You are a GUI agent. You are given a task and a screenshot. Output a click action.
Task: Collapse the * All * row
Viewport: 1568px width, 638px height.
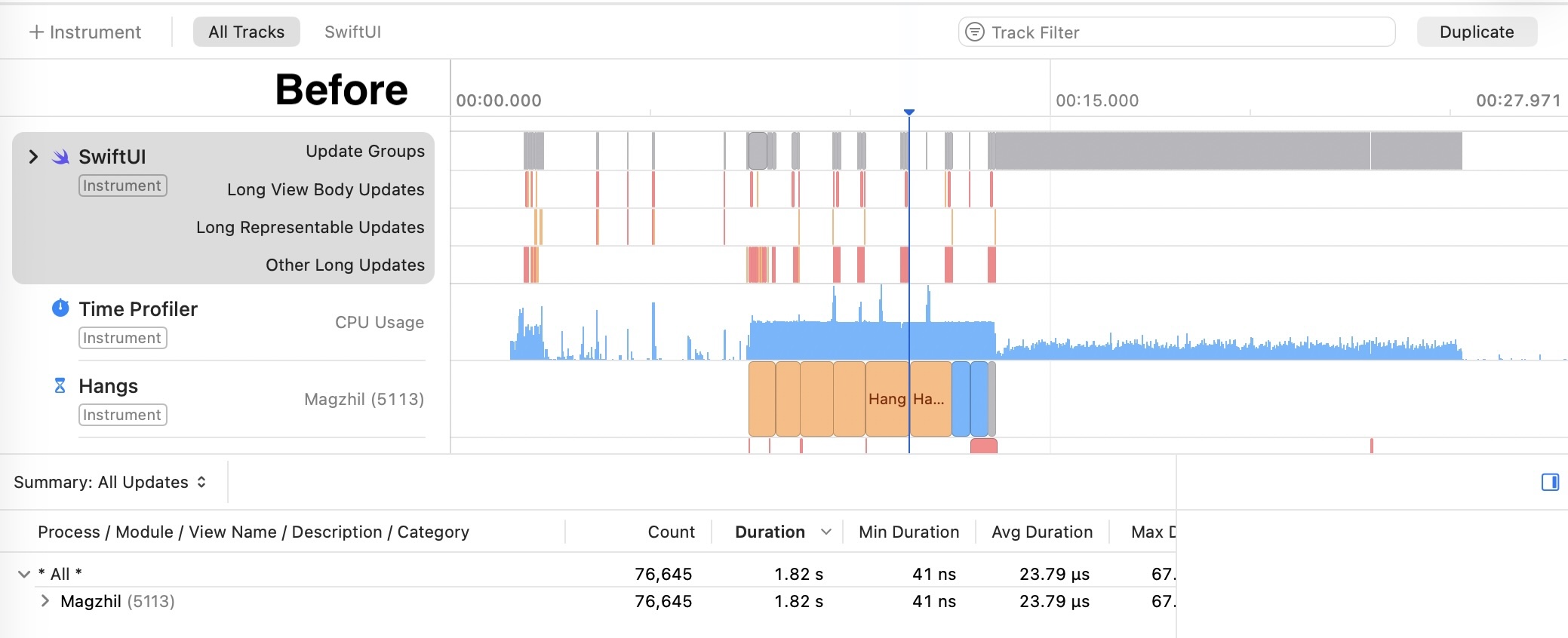(x=24, y=574)
